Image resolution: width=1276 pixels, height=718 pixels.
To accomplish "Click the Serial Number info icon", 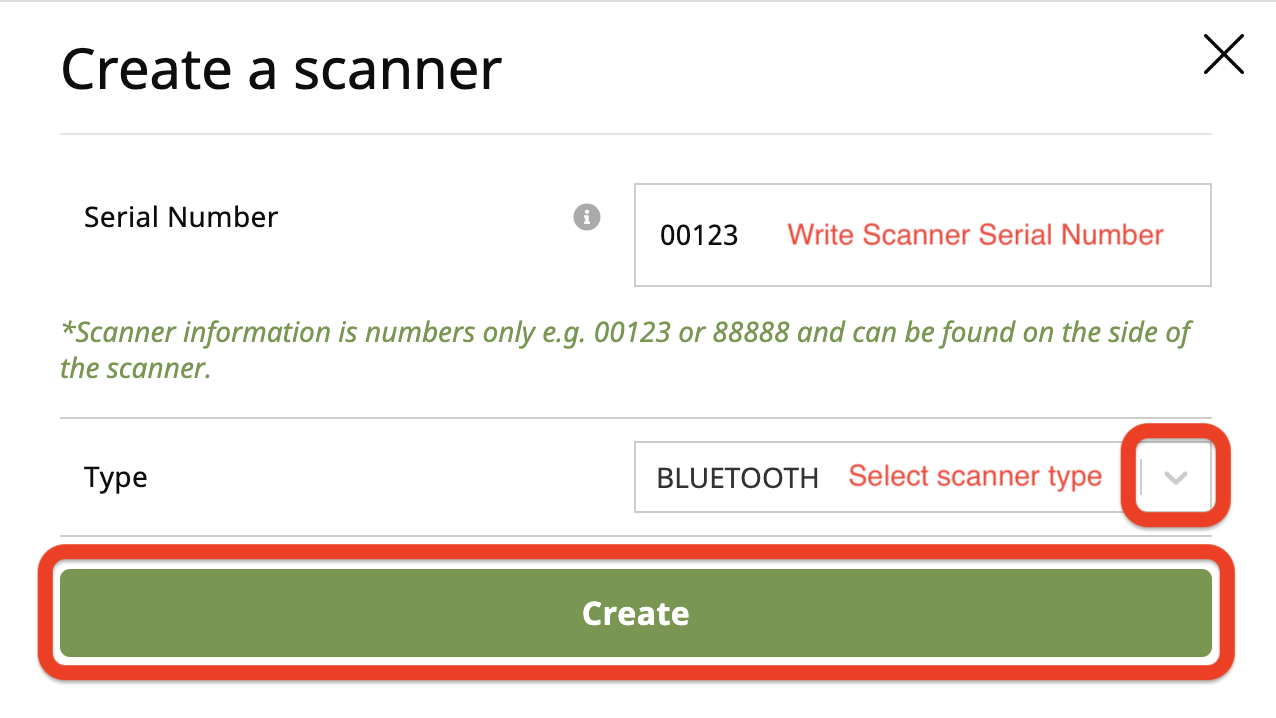I will point(587,217).
